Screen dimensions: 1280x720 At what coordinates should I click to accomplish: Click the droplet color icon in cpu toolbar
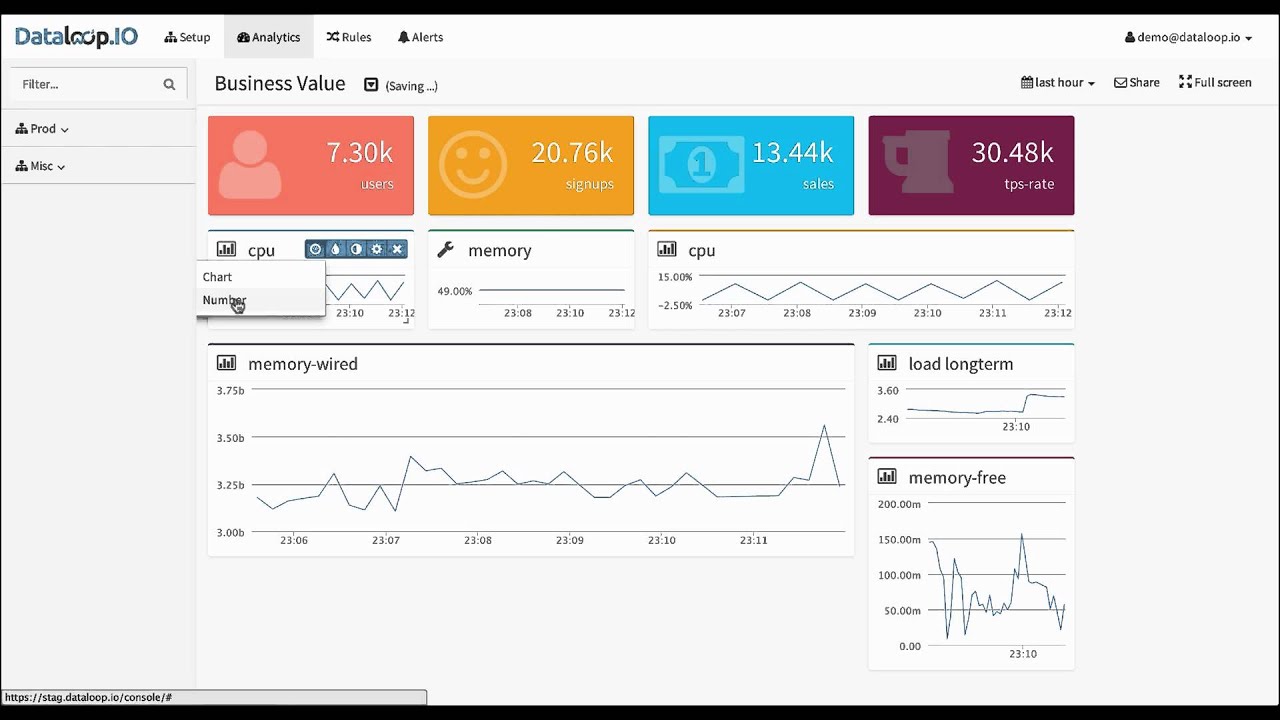pyautogui.click(x=336, y=249)
